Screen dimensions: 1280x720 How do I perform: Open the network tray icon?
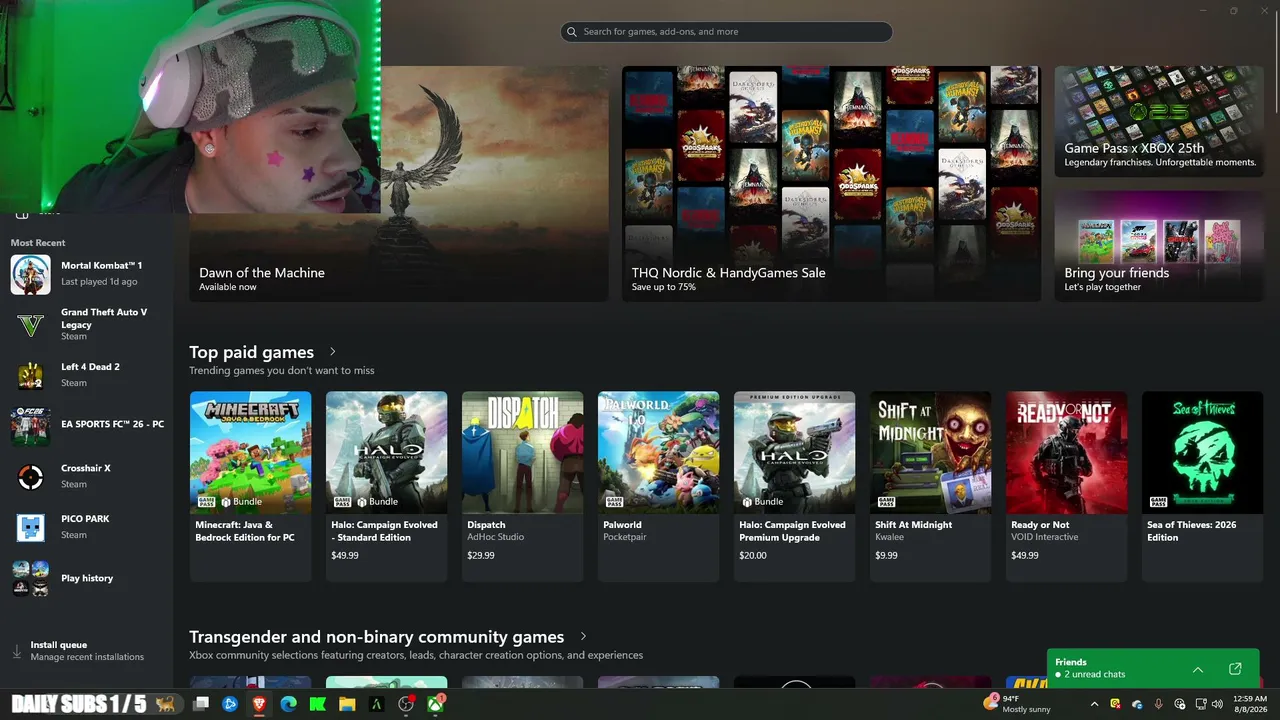click(x=1200, y=704)
